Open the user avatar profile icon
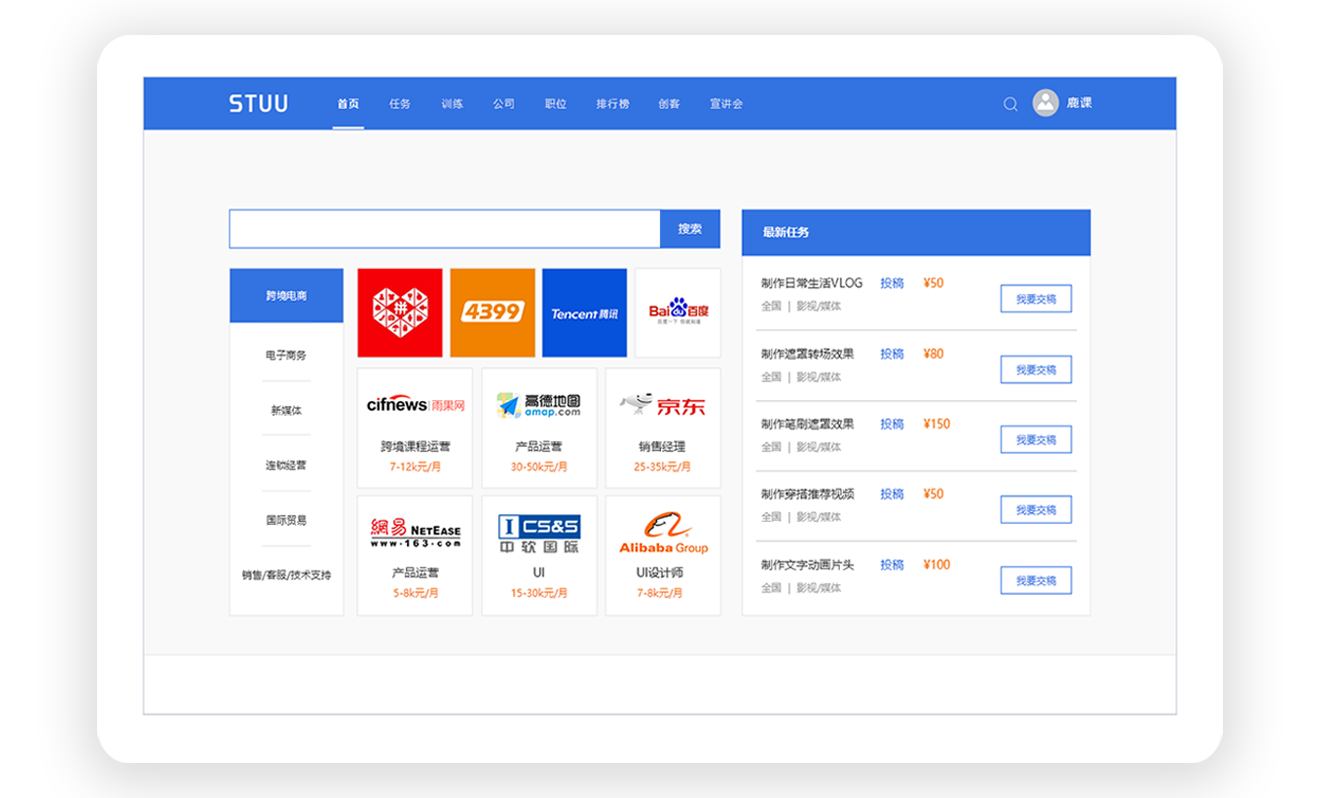 point(1045,103)
